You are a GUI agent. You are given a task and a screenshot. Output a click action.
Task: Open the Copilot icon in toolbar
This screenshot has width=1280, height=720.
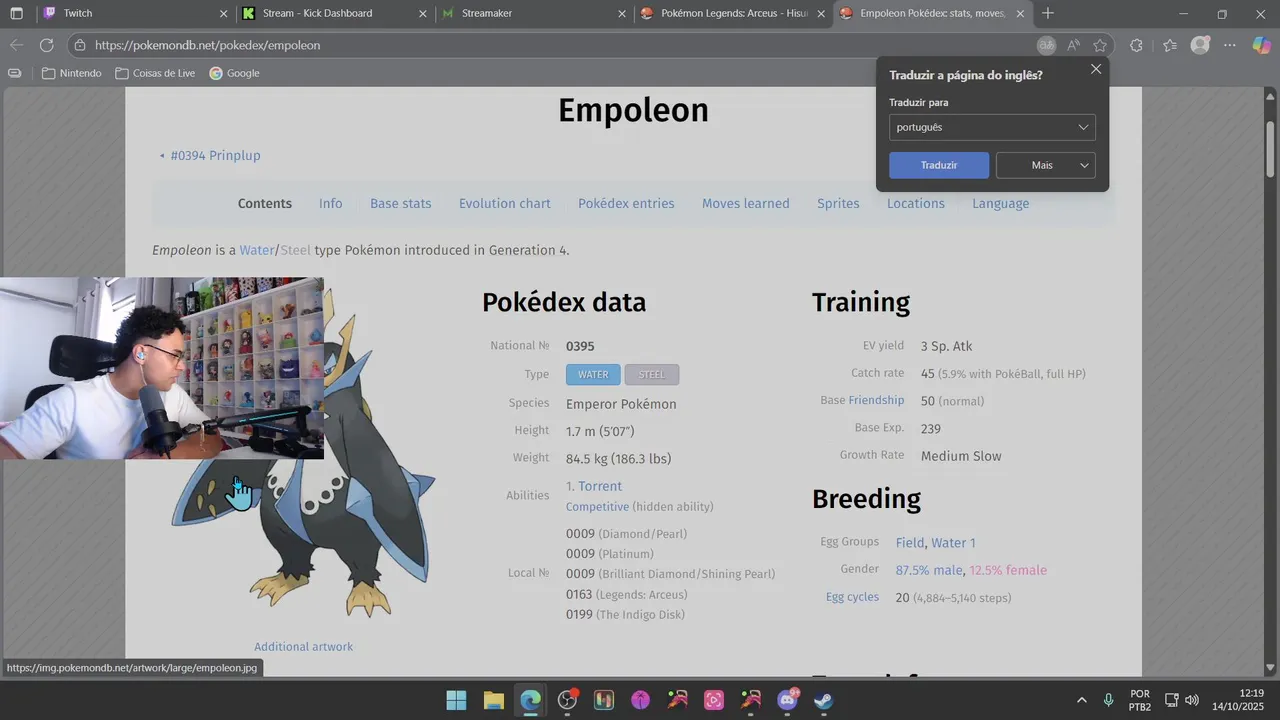[1261, 45]
